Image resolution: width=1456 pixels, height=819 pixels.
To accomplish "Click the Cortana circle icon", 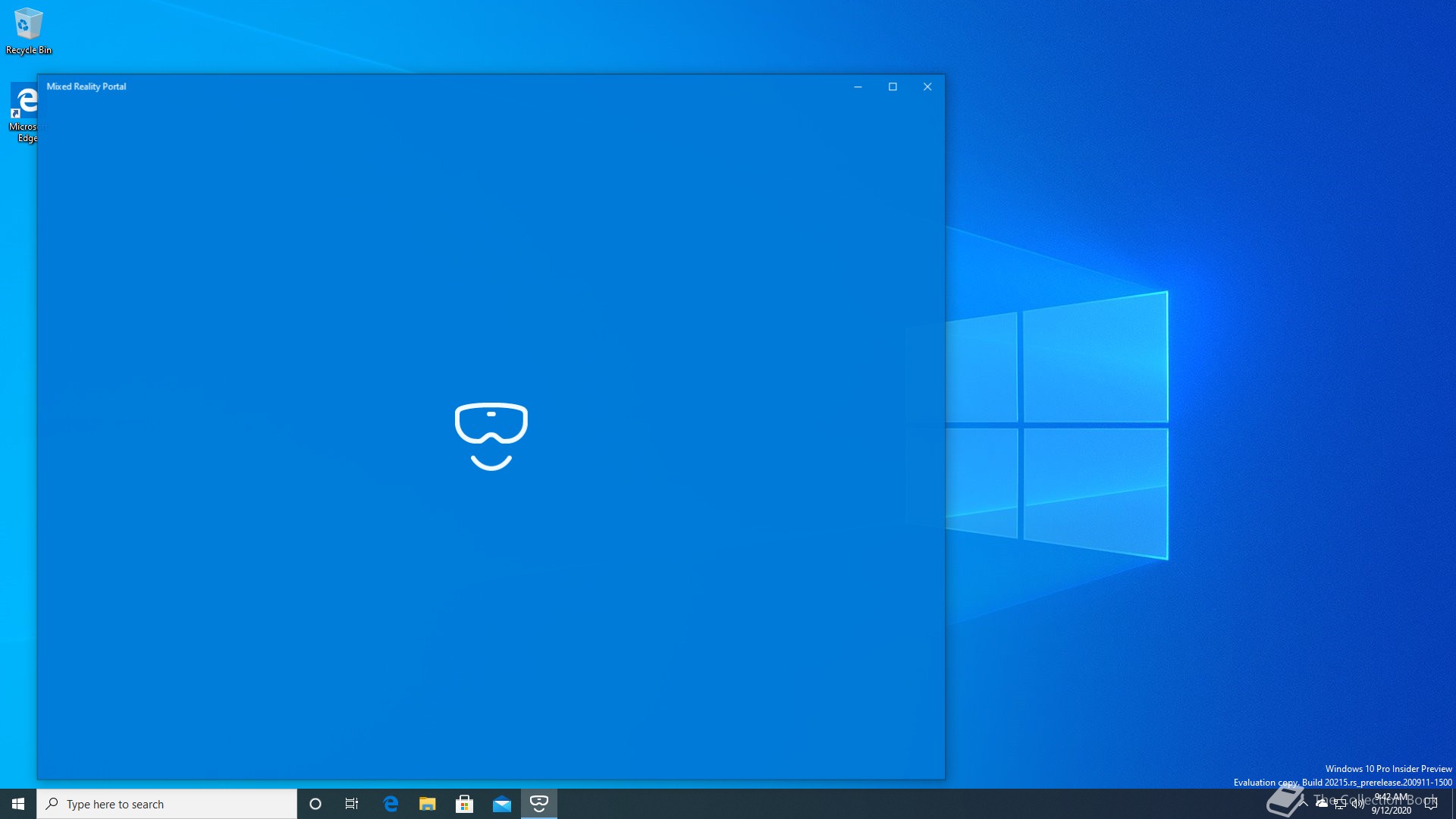I will point(315,804).
